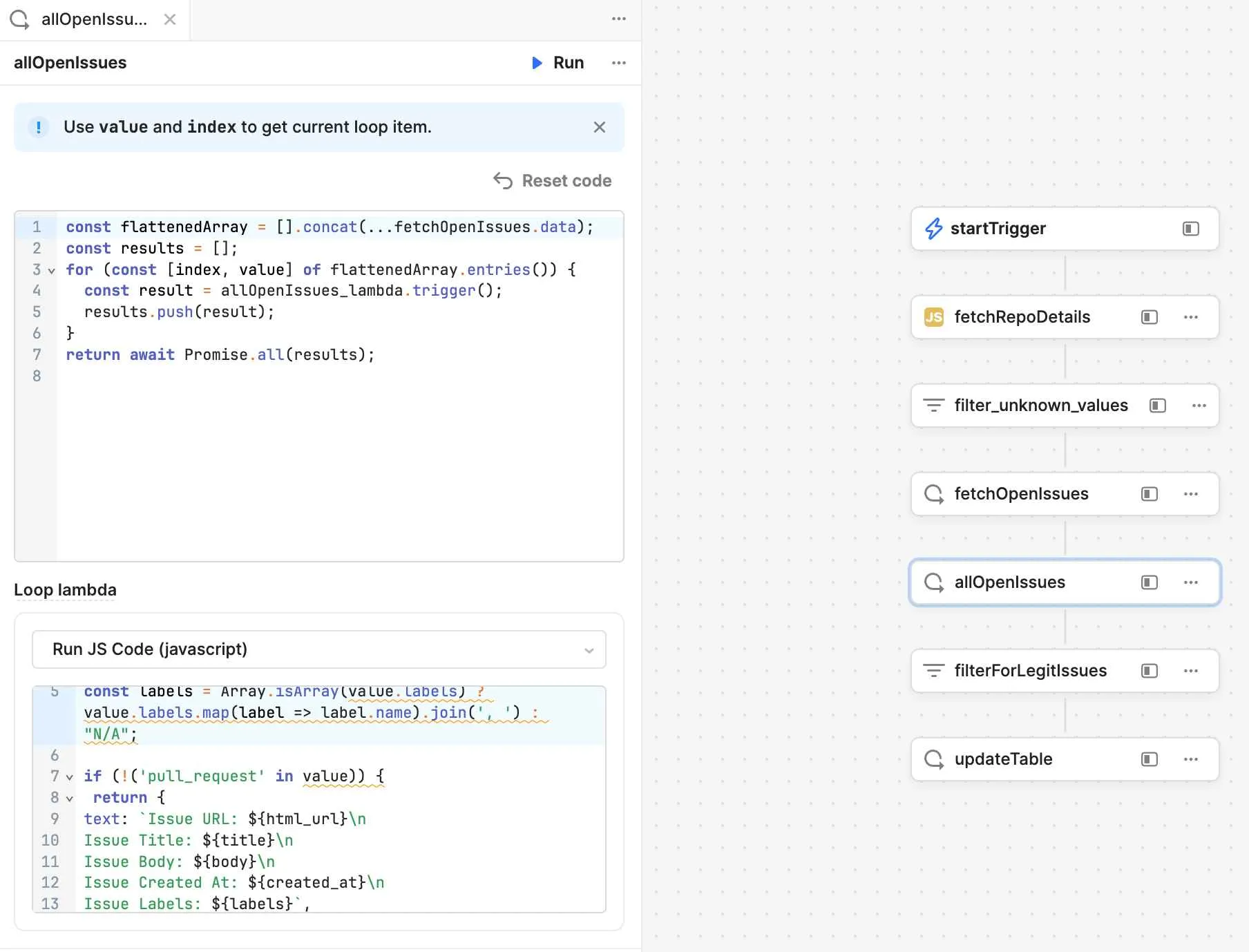Toggle the panel icon on updateTable block
The height and width of the screenshot is (952, 1249).
point(1150,759)
